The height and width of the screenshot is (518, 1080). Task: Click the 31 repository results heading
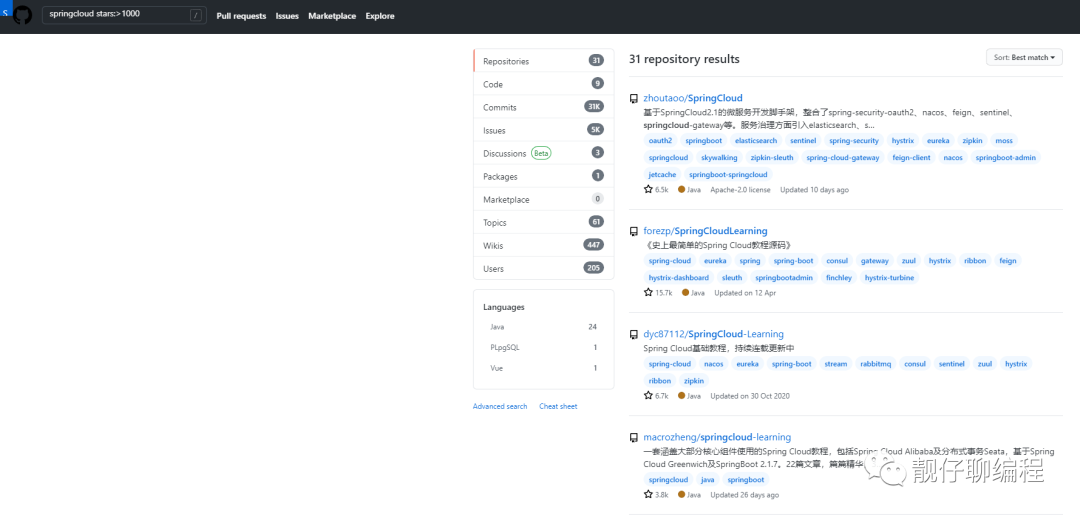(x=684, y=59)
